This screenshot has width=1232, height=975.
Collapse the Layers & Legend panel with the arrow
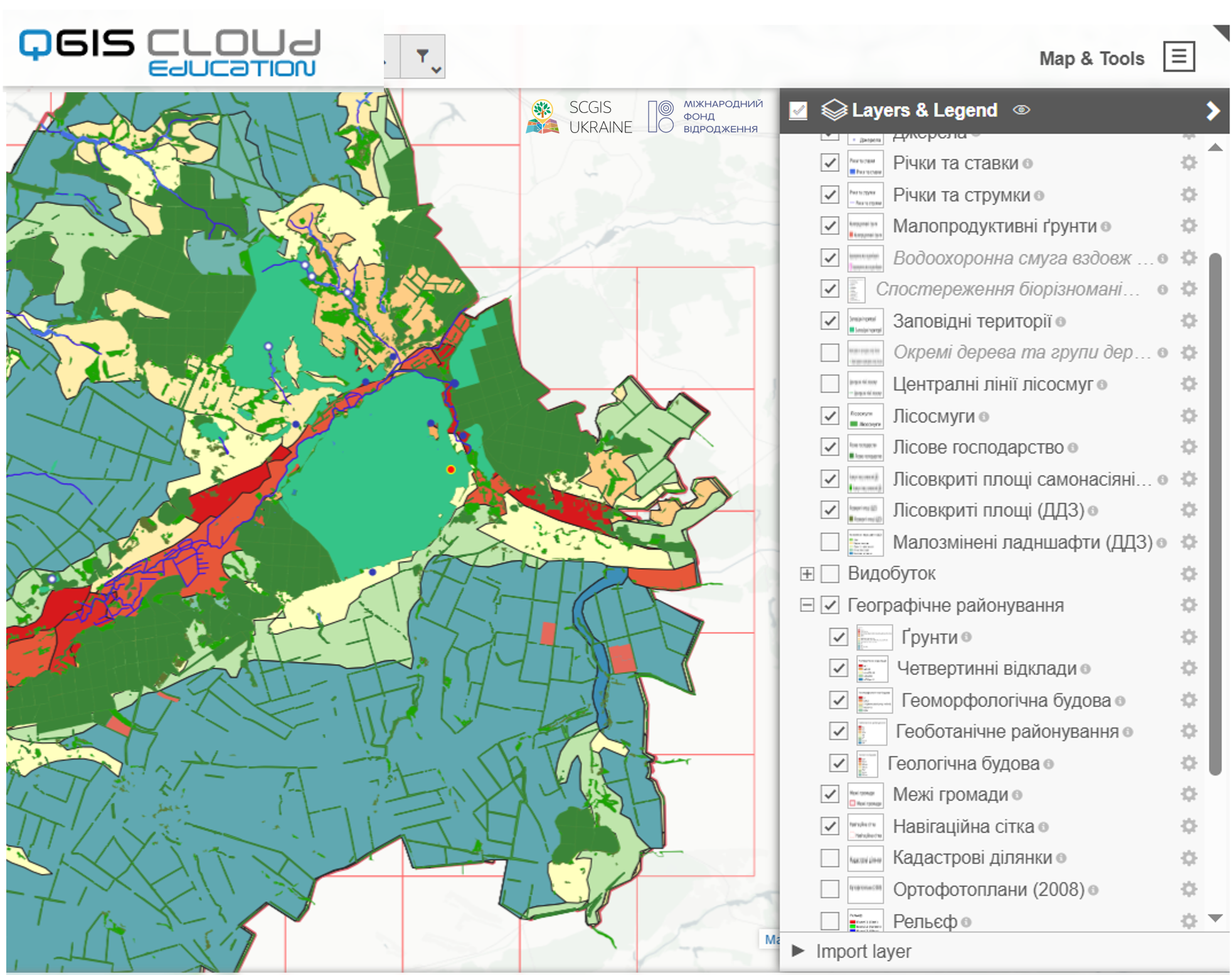point(1213,111)
